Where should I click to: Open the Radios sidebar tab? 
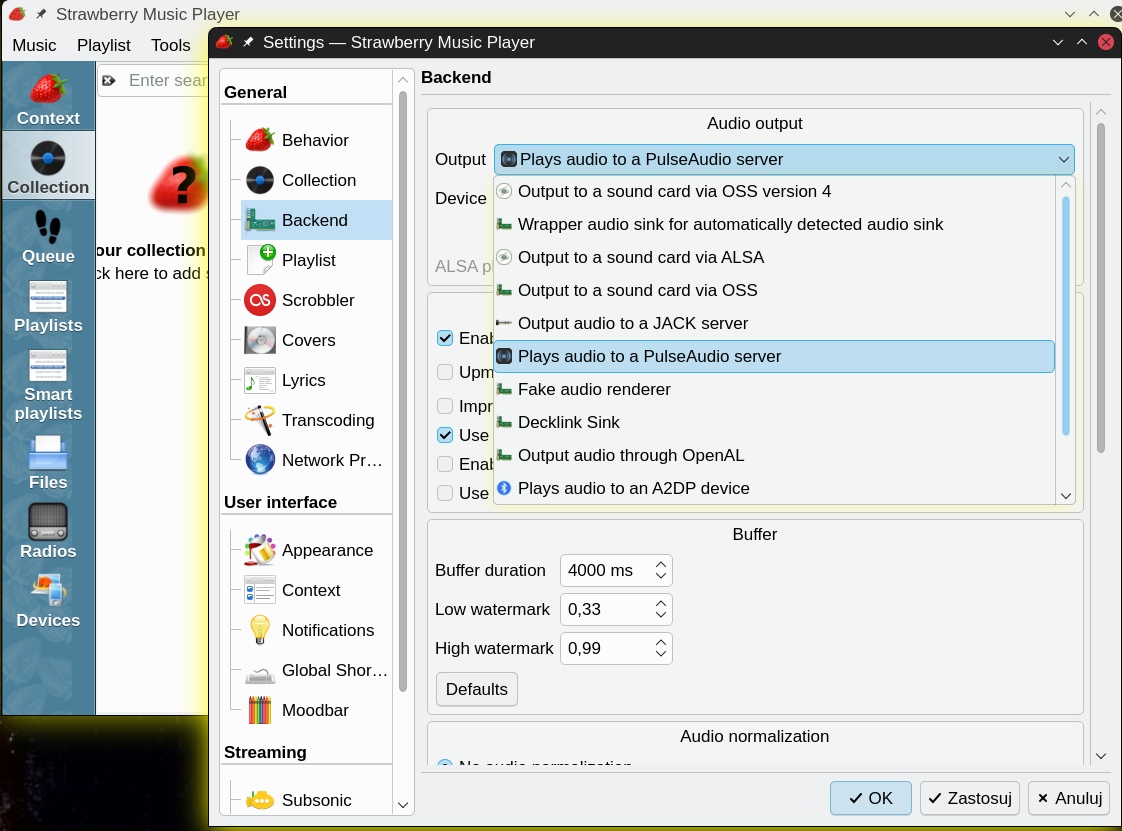coord(49,531)
